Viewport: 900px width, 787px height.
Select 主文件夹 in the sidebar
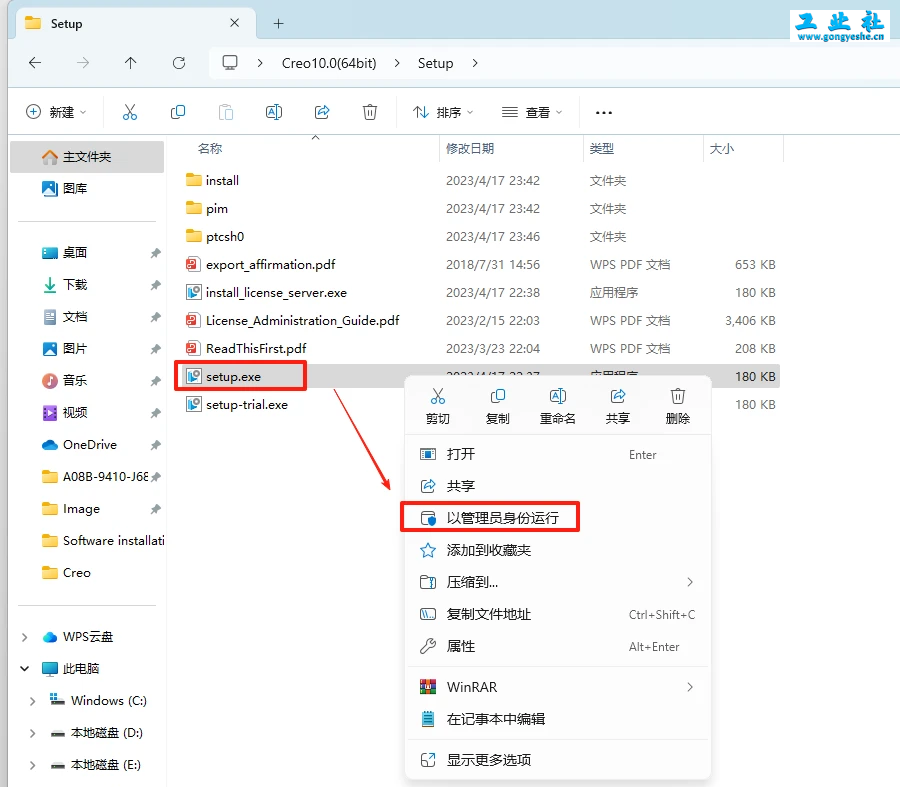(87, 157)
